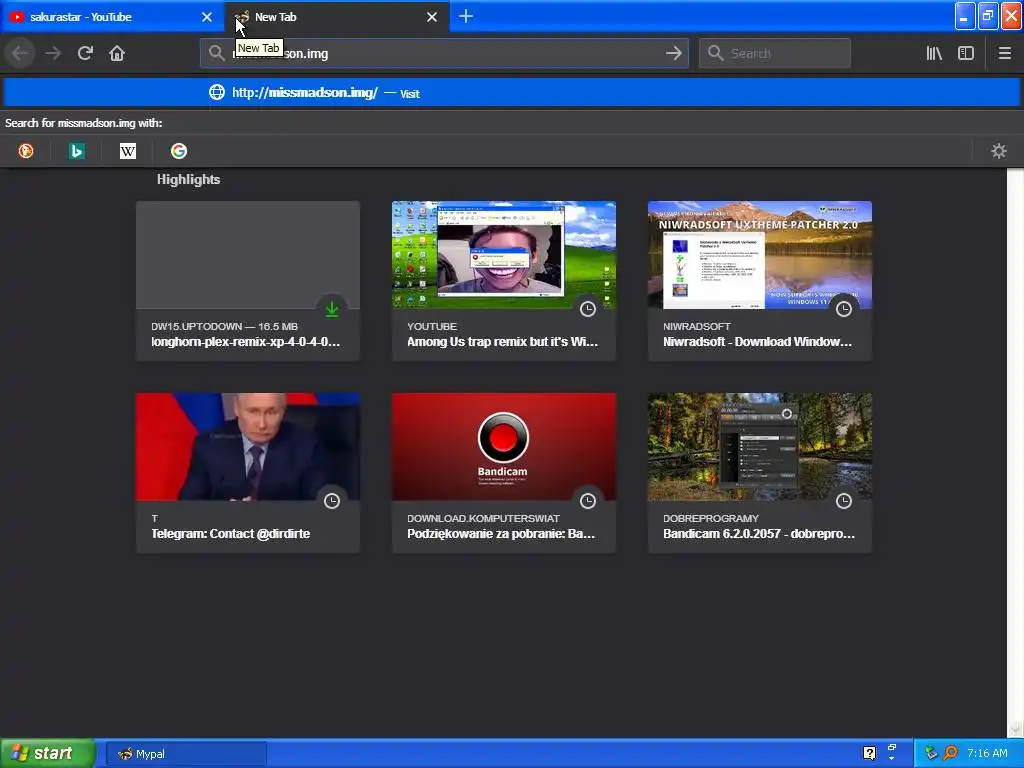
Task: Switch to the sakurastar - YouTube tab
Action: [x=112, y=17]
